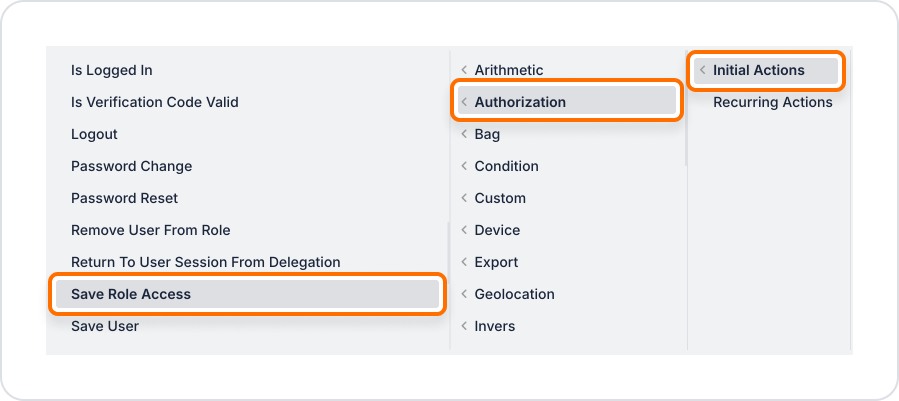Select the Is Logged In action
The image size is (899, 401).
click(112, 70)
